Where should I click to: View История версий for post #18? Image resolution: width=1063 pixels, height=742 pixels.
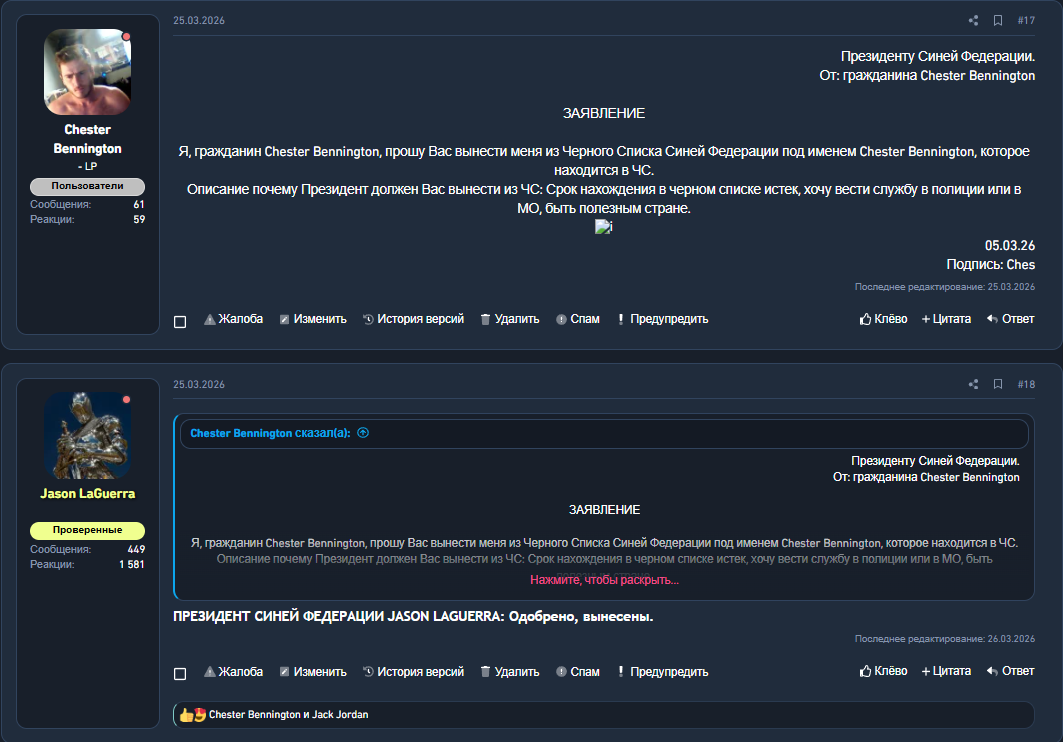(x=414, y=672)
